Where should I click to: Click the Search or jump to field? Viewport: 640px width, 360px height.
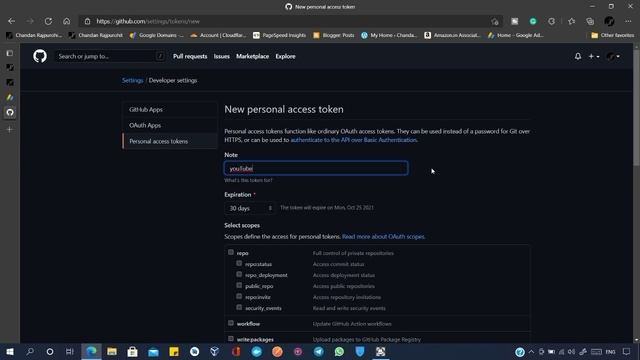coord(110,56)
